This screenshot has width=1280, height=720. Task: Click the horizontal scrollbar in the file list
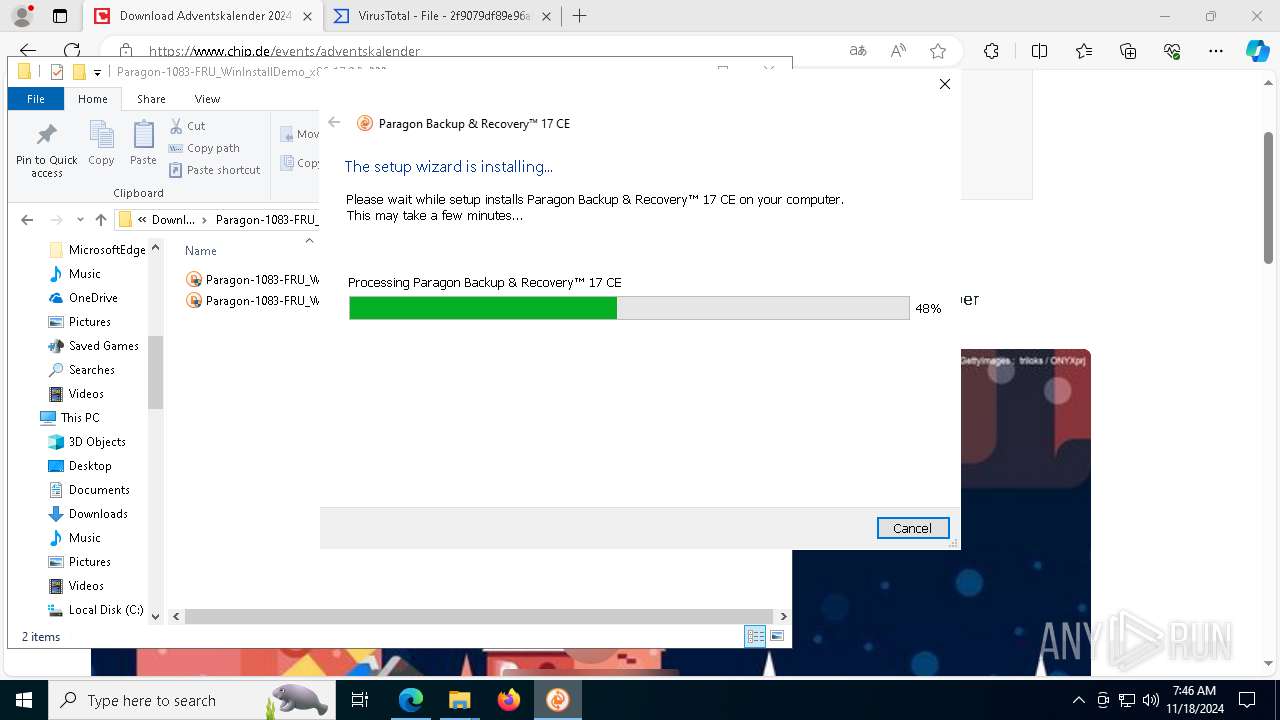[x=479, y=617]
